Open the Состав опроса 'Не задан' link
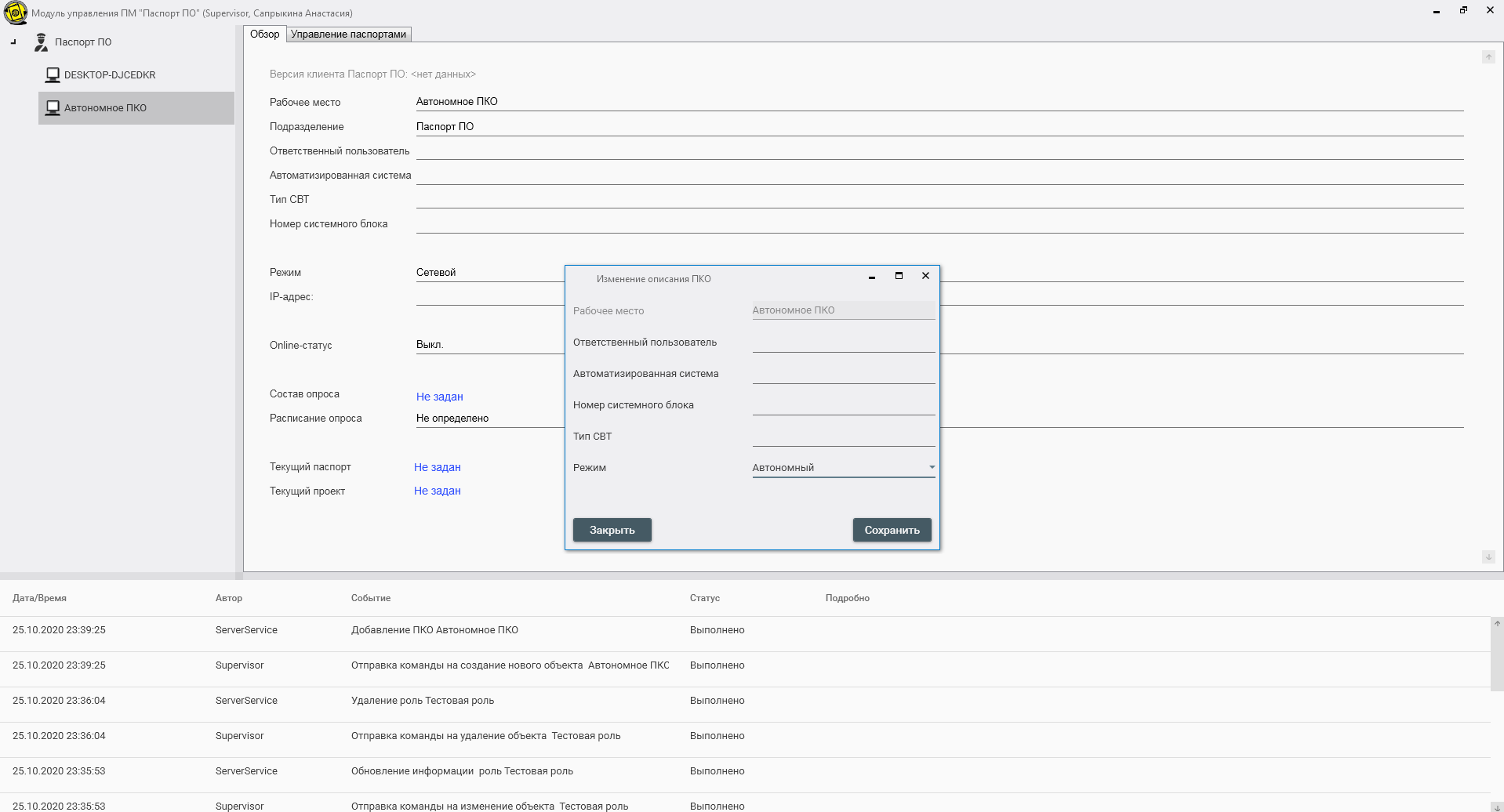The height and width of the screenshot is (812, 1504). (x=440, y=397)
